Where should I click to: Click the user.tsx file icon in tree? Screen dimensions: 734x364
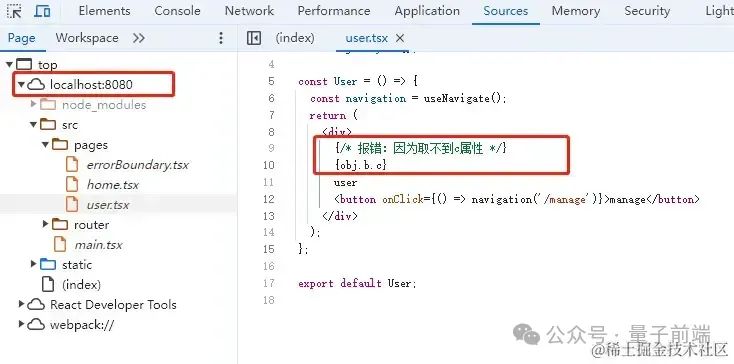point(72,204)
